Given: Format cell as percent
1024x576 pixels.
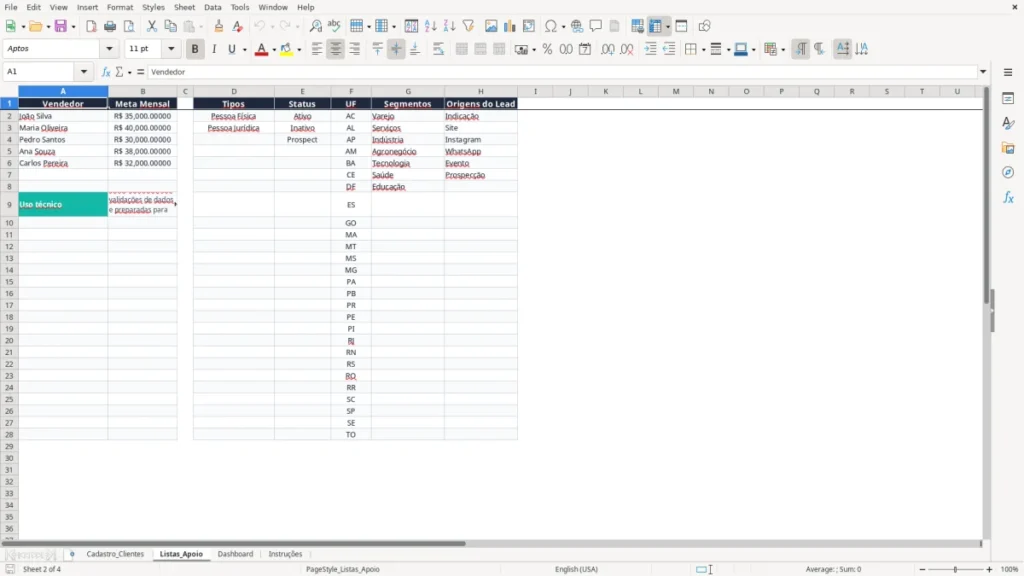Looking at the screenshot, I should (547, 49).
